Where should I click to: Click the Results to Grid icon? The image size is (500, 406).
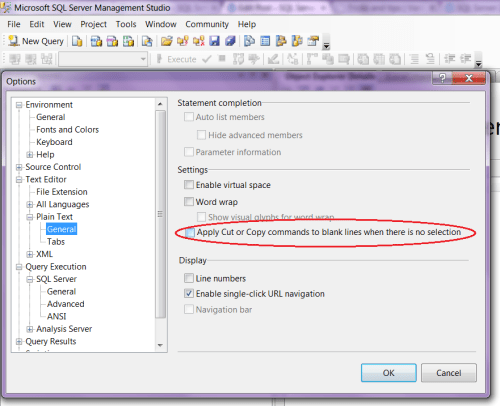tap(379, 59)
